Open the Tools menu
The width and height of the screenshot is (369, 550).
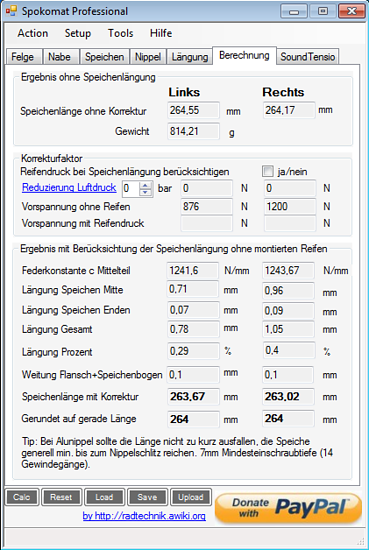pyautogui.click(x=120, y=33)
